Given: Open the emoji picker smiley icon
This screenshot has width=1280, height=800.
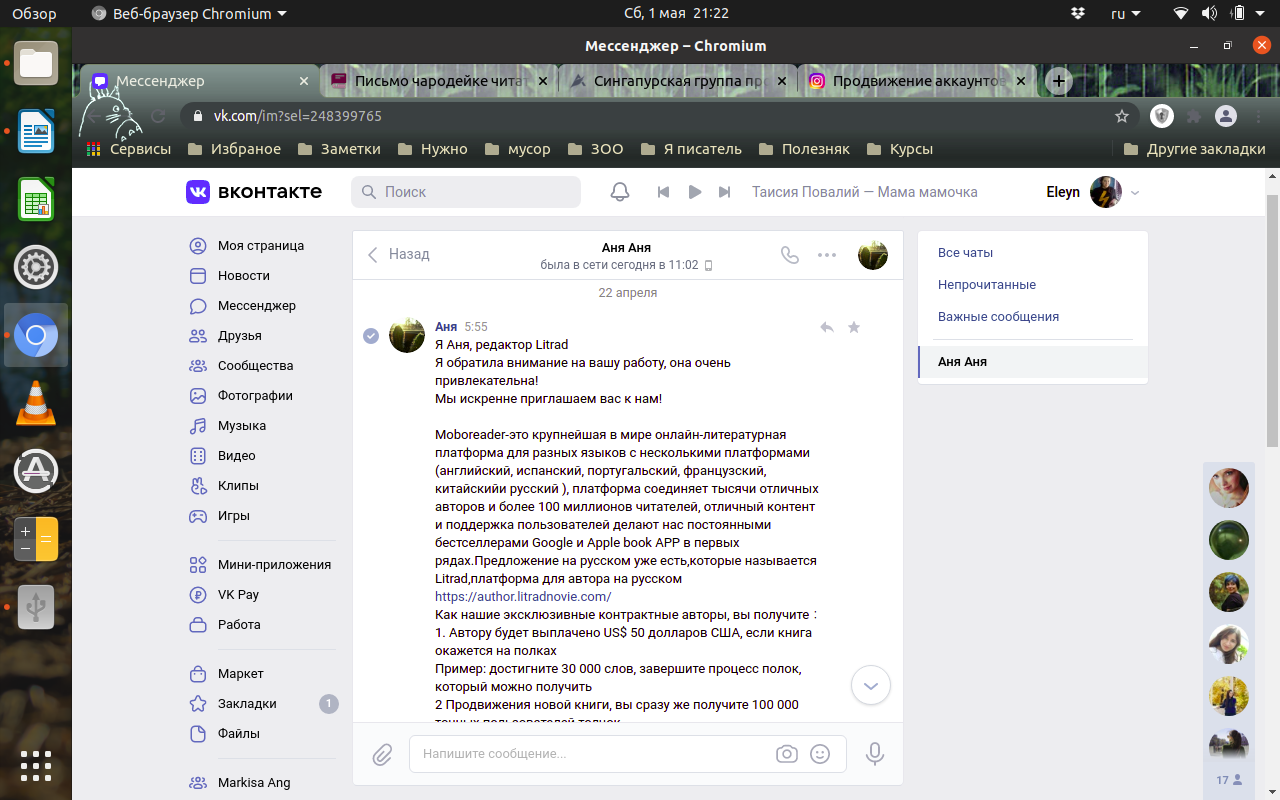Looking at the screenshot, I should [820, 754].
